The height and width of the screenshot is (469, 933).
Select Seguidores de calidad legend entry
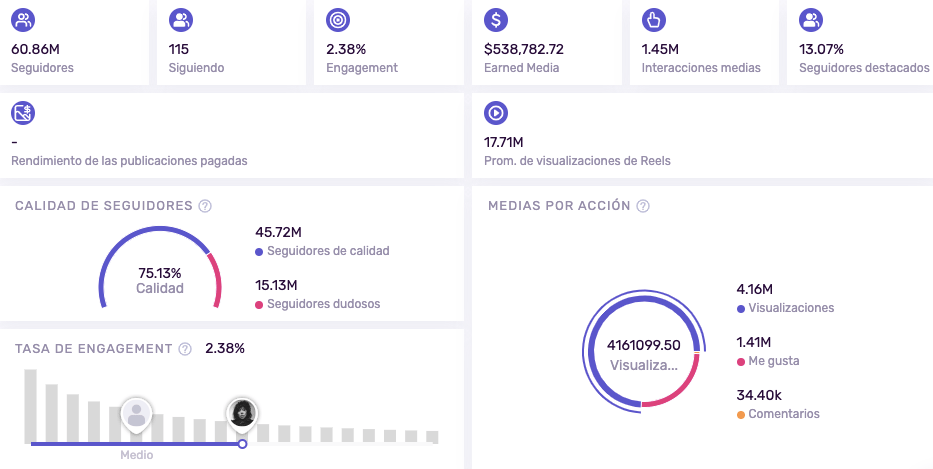(x=323, y=251)
